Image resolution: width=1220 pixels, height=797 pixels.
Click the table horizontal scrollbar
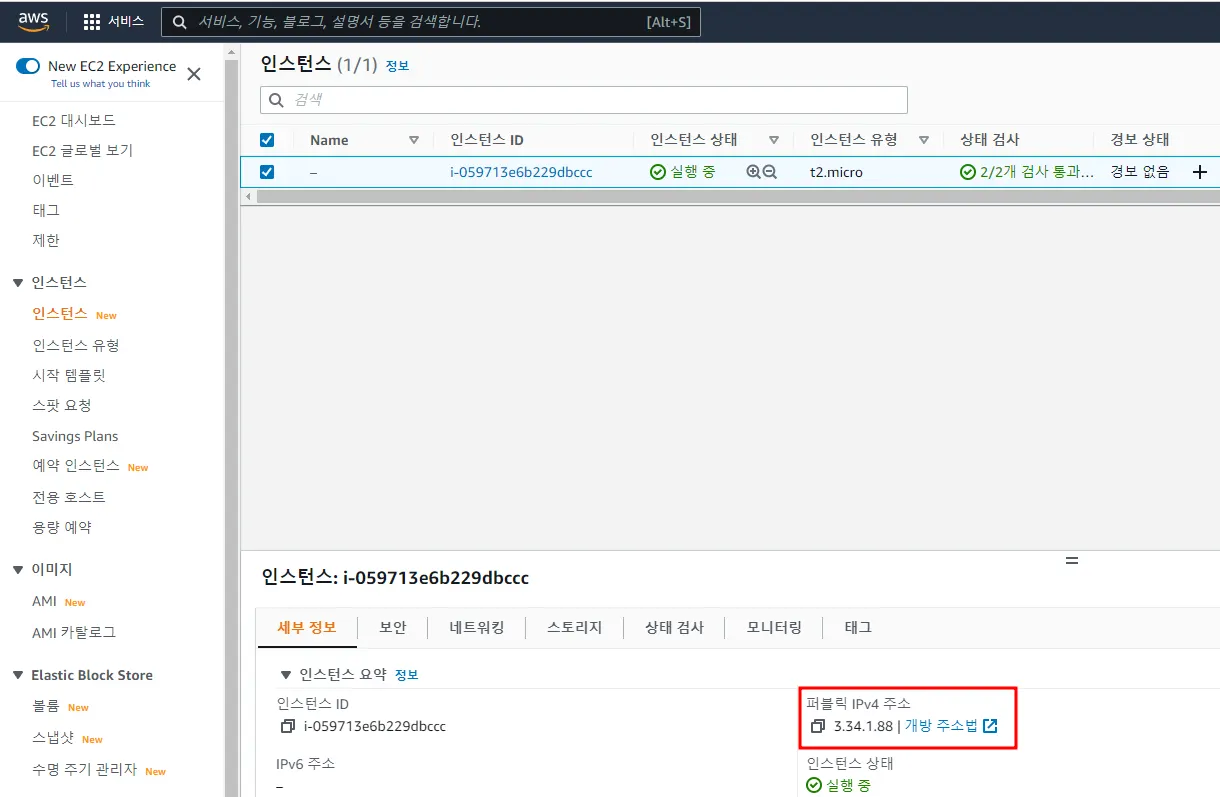click(x=738, y=197)
